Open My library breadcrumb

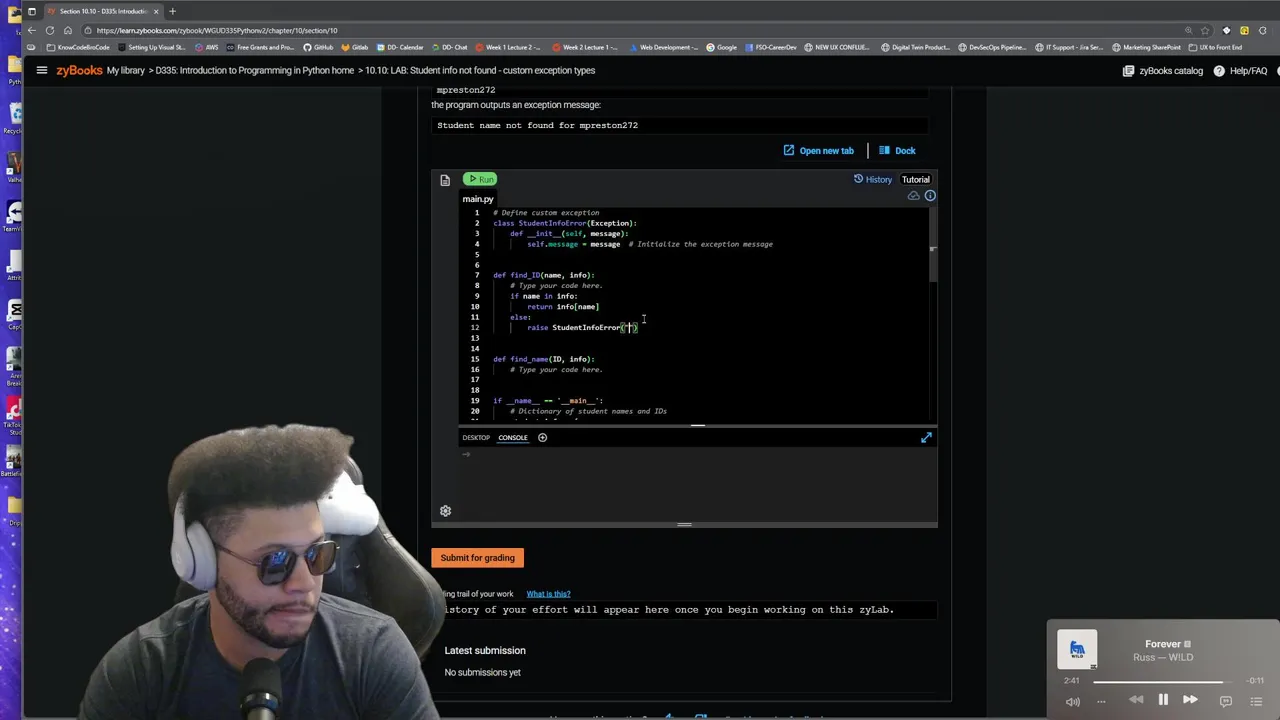click(126, 70)
